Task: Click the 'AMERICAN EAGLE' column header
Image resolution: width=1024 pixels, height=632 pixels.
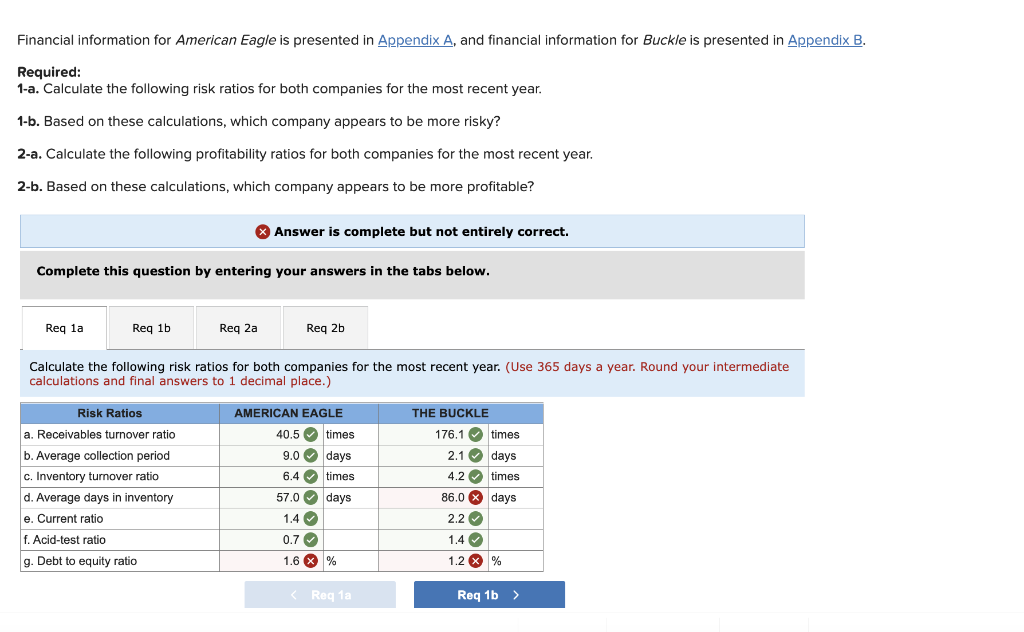Action: click(x=288, y=413)
